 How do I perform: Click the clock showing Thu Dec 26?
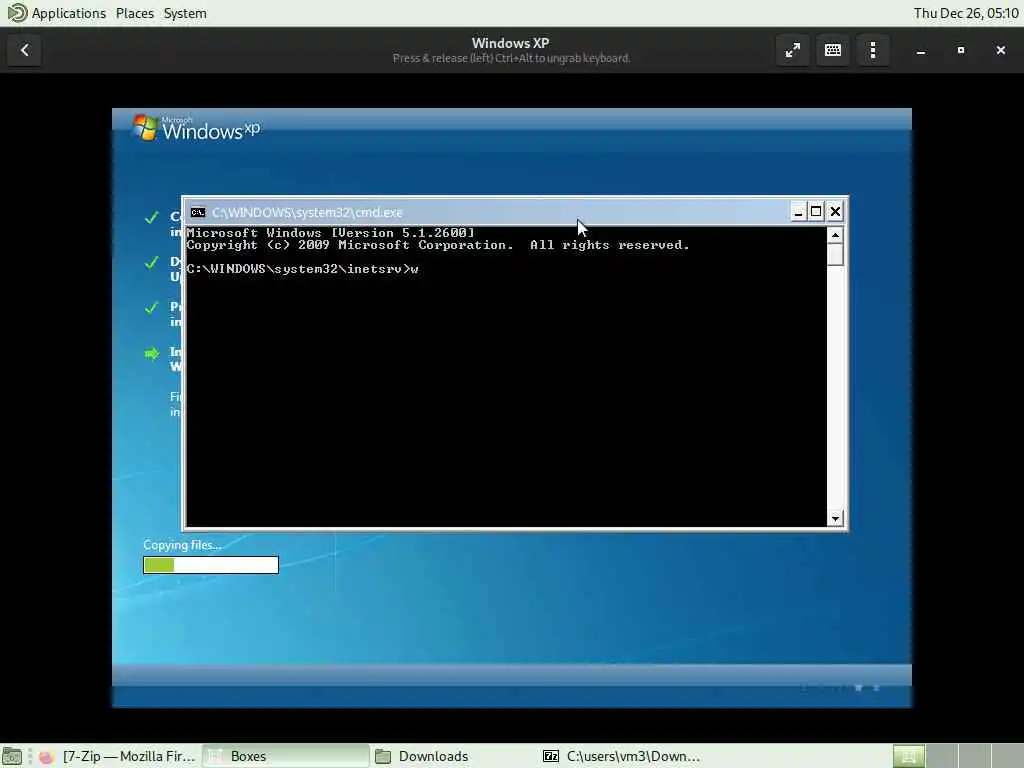pyautogui.click(x=966, y=13)
